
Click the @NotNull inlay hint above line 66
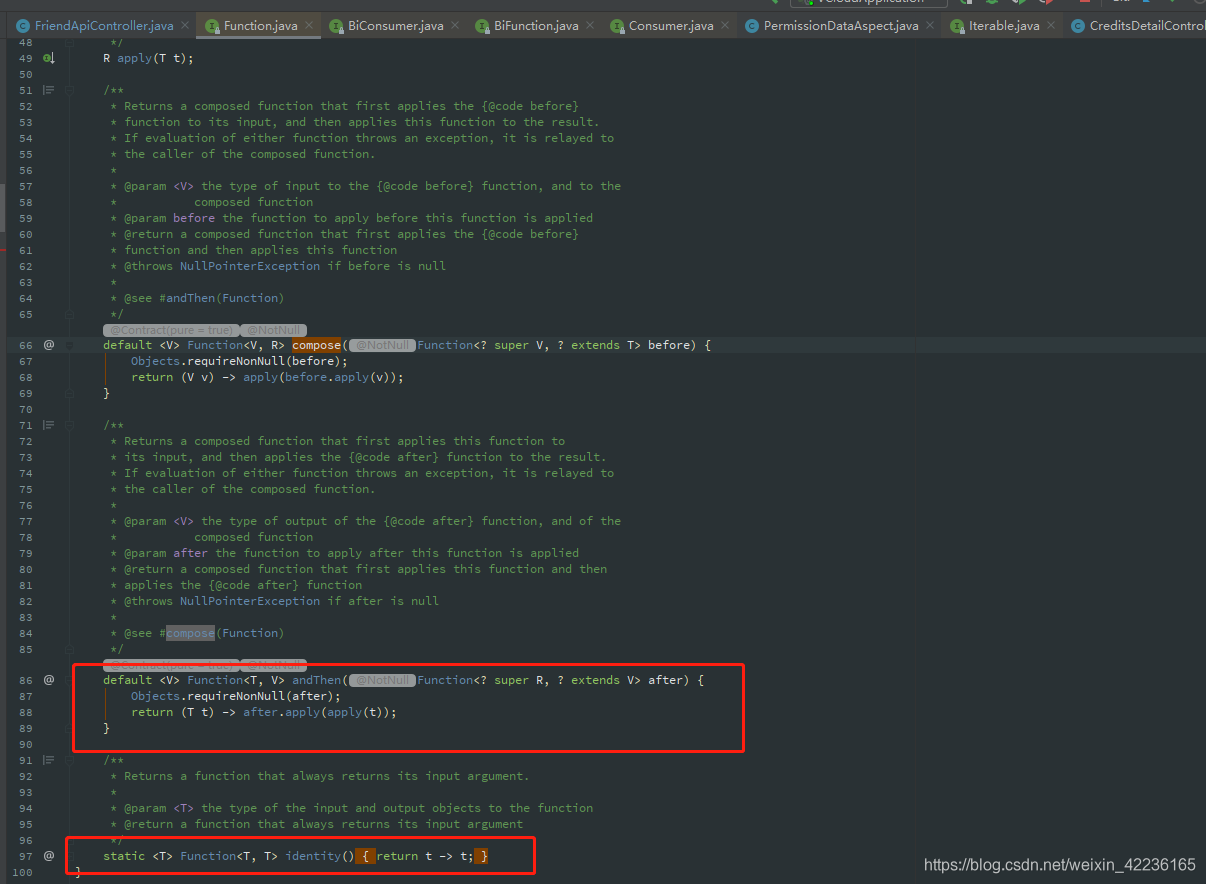pos(273,330)
